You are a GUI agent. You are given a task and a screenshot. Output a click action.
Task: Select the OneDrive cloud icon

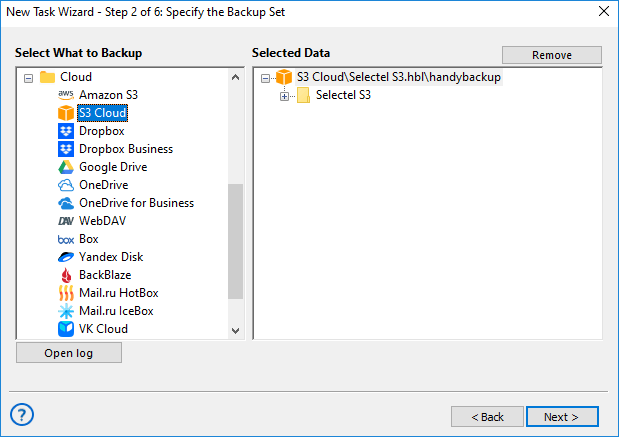tap(66, 185)
